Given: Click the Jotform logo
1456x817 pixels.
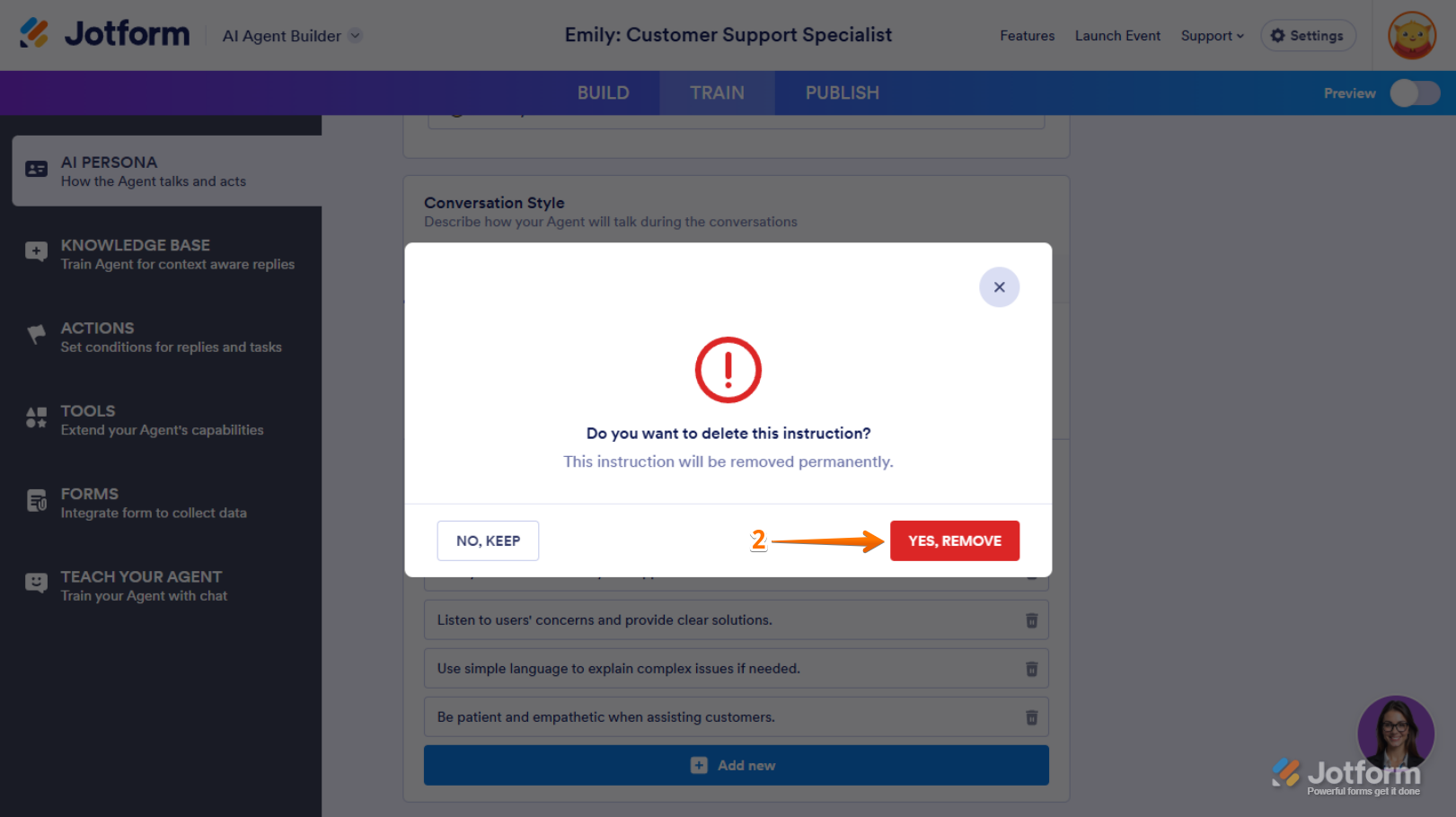Looking at the screenshot, I should (x=105, y=34).
